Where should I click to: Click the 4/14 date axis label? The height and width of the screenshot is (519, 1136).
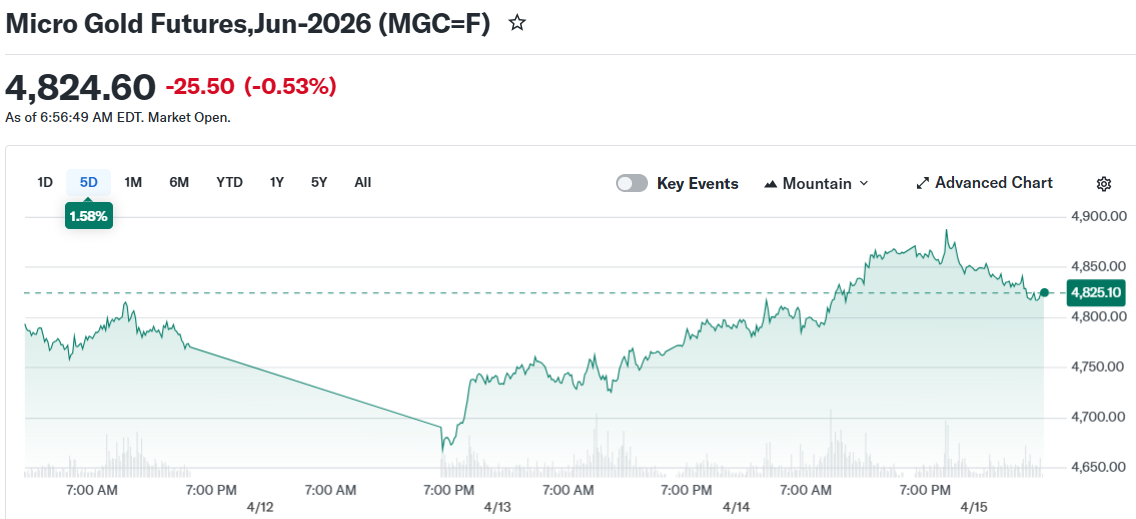(x=736, y=507)
